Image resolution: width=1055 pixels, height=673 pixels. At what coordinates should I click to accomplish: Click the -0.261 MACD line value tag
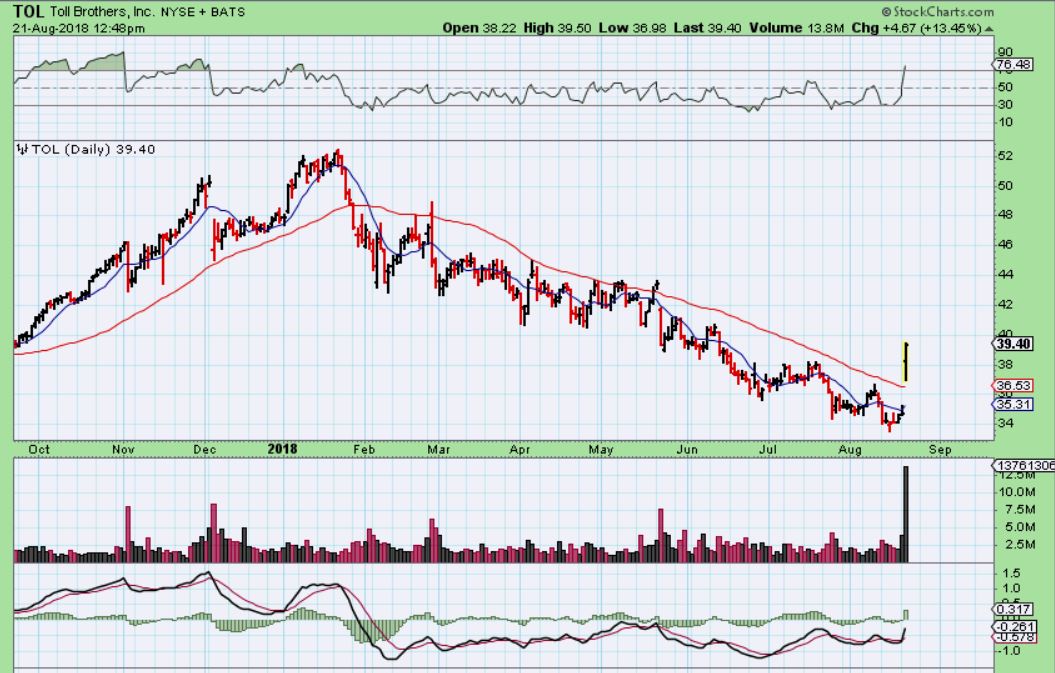1014,626
